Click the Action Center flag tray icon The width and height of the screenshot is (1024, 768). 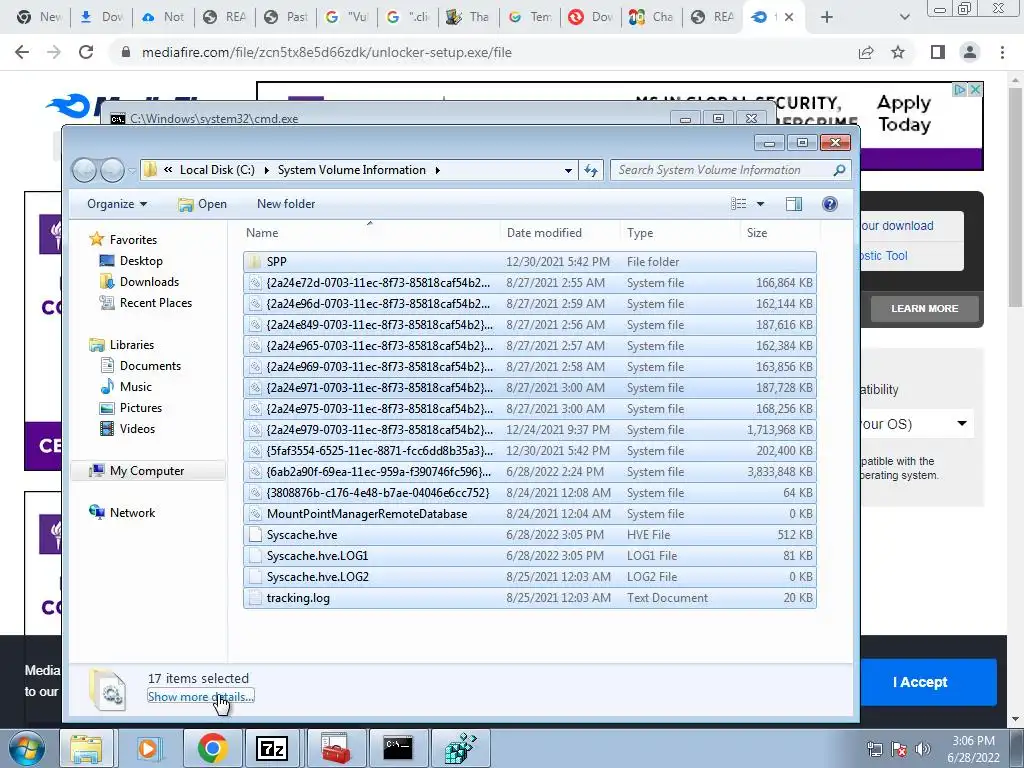pyautogui.click(x=899, y=749)
